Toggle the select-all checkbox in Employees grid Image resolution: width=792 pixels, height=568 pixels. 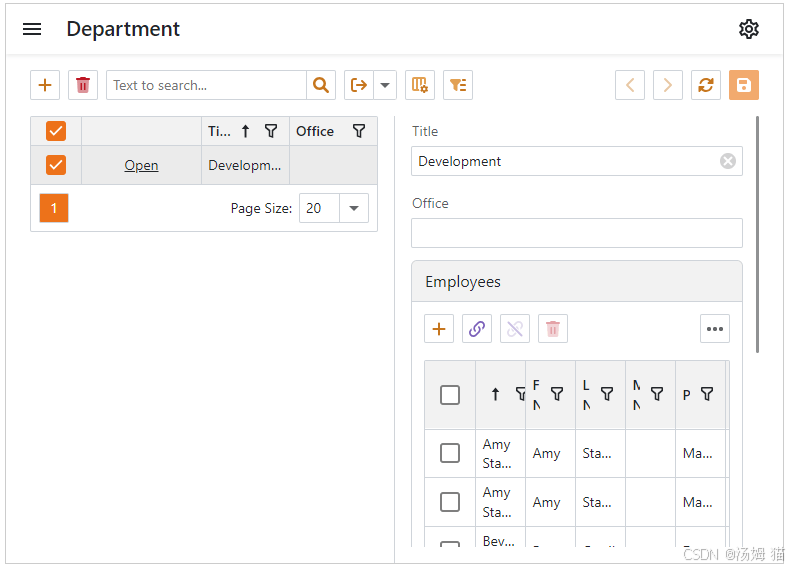450,395
